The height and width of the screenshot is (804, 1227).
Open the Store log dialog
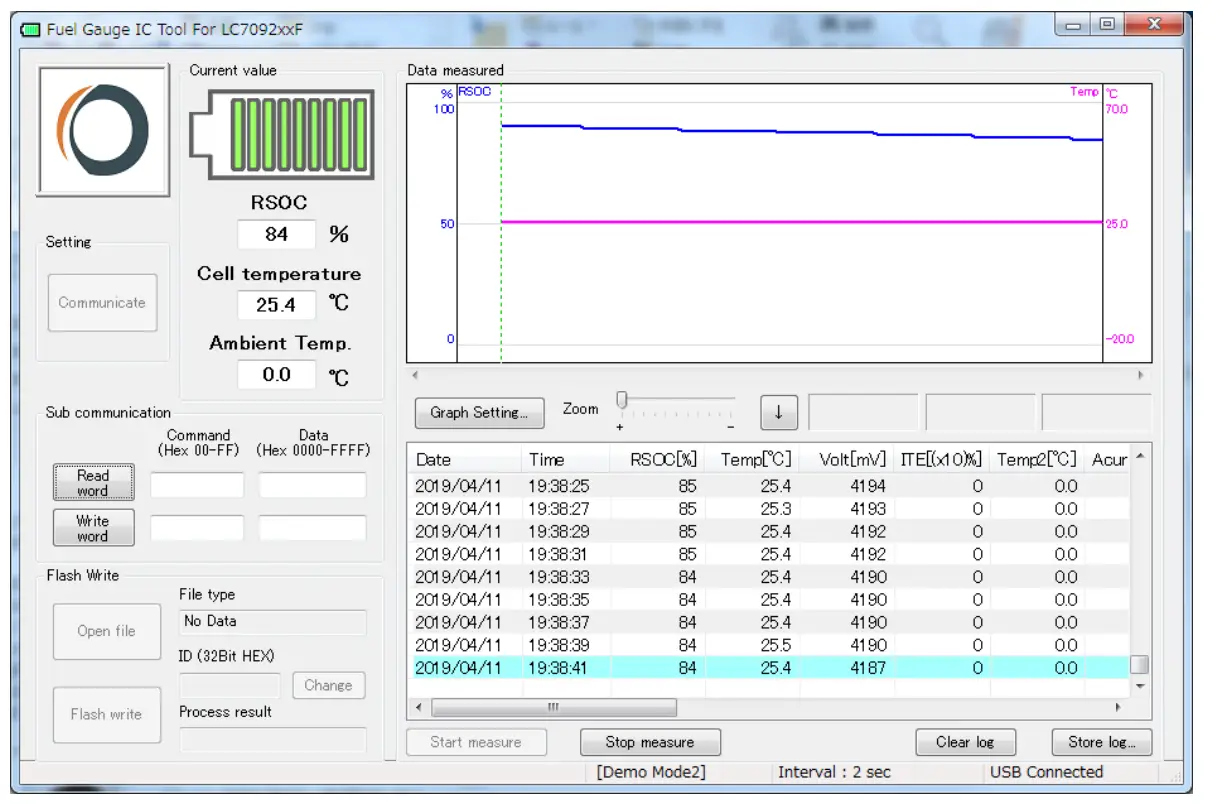click(1101, 742)
